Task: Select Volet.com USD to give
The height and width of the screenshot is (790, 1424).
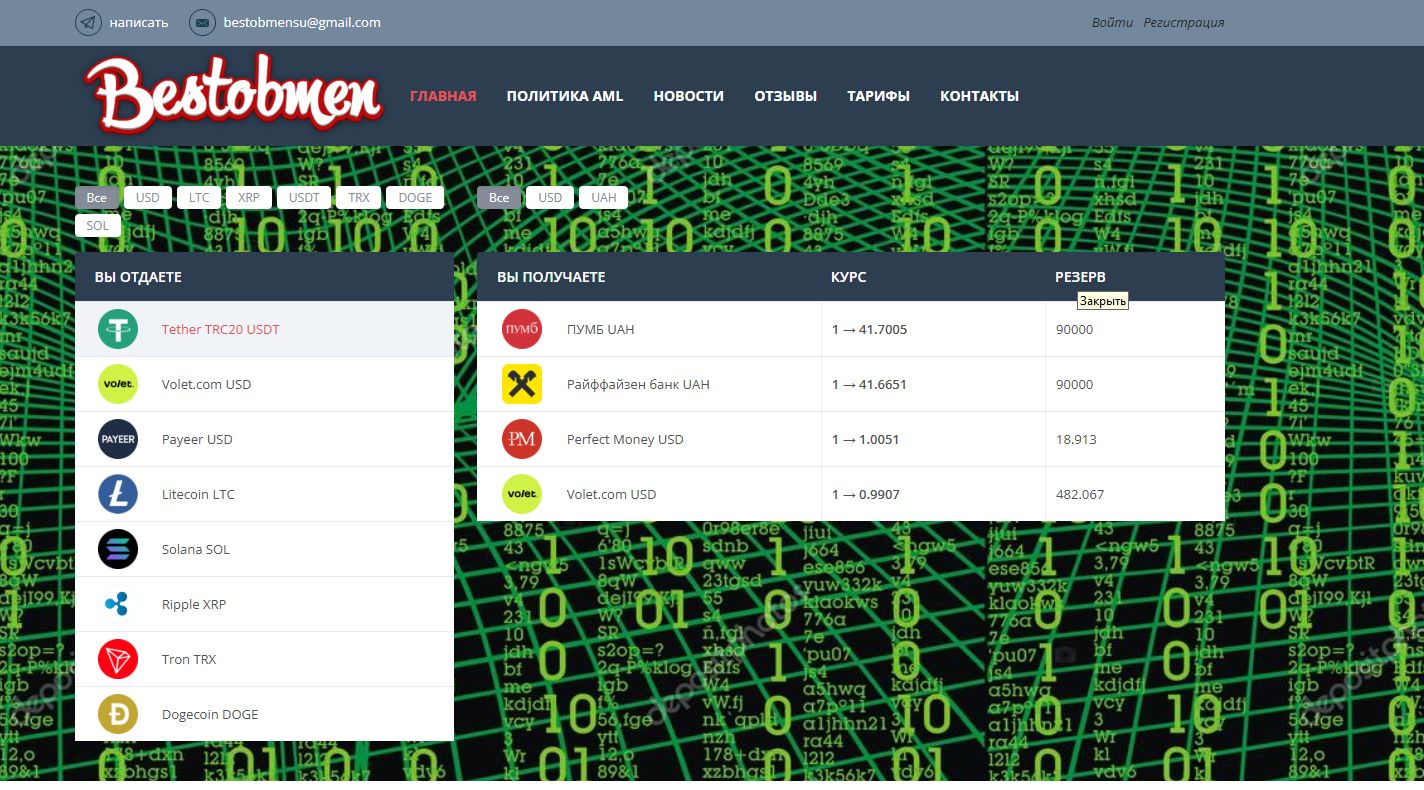Action: [264, 384]
